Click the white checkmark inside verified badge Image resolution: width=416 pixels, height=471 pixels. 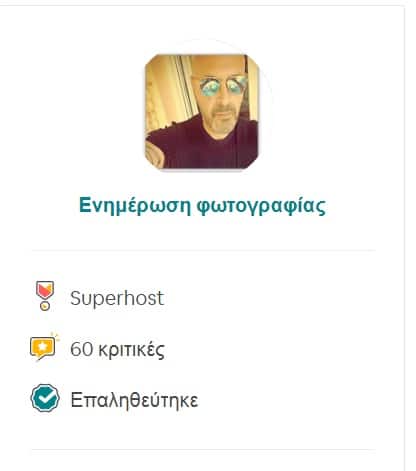click(46, 398)
